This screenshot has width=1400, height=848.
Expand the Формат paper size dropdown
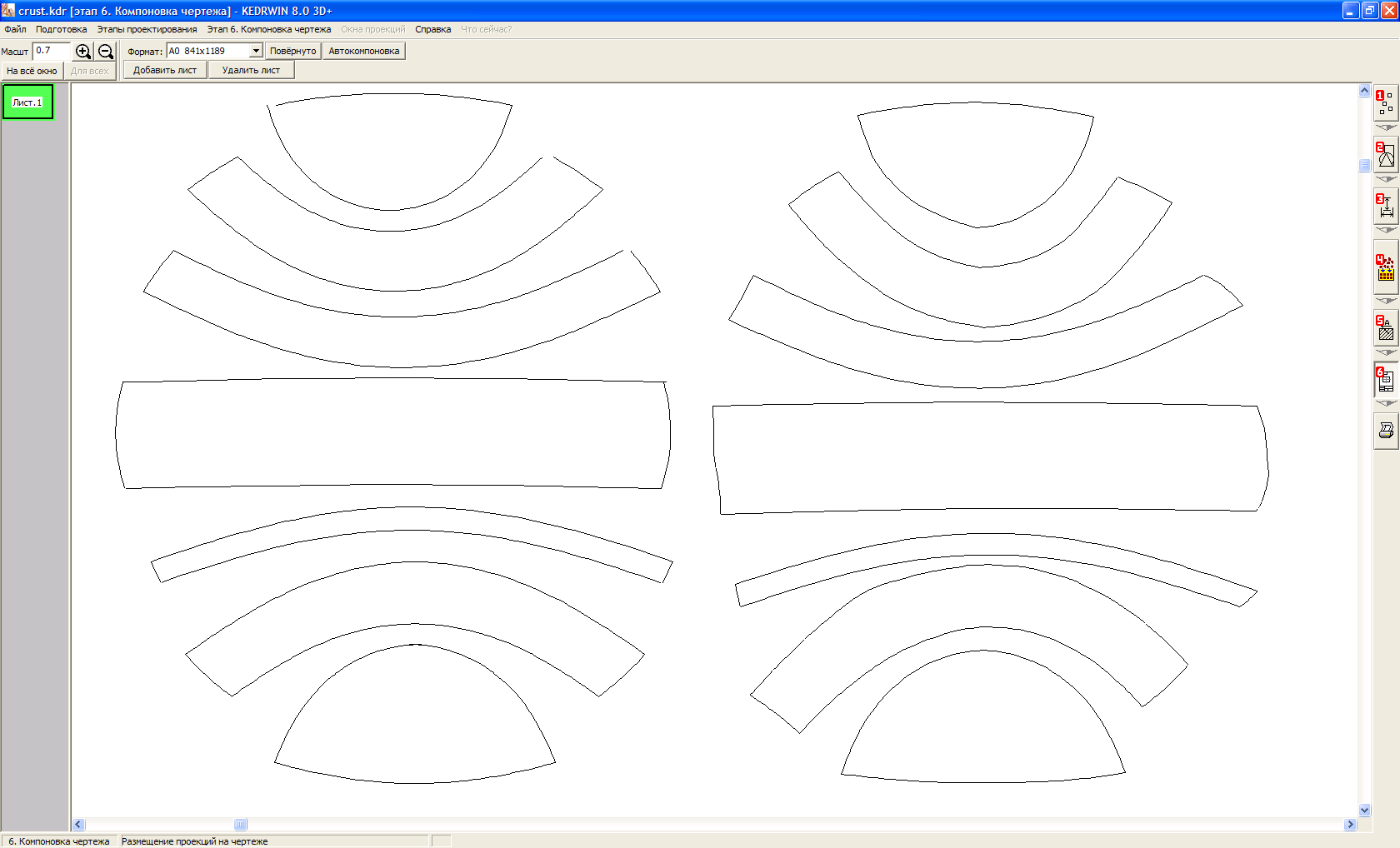[x=256, y=51]
